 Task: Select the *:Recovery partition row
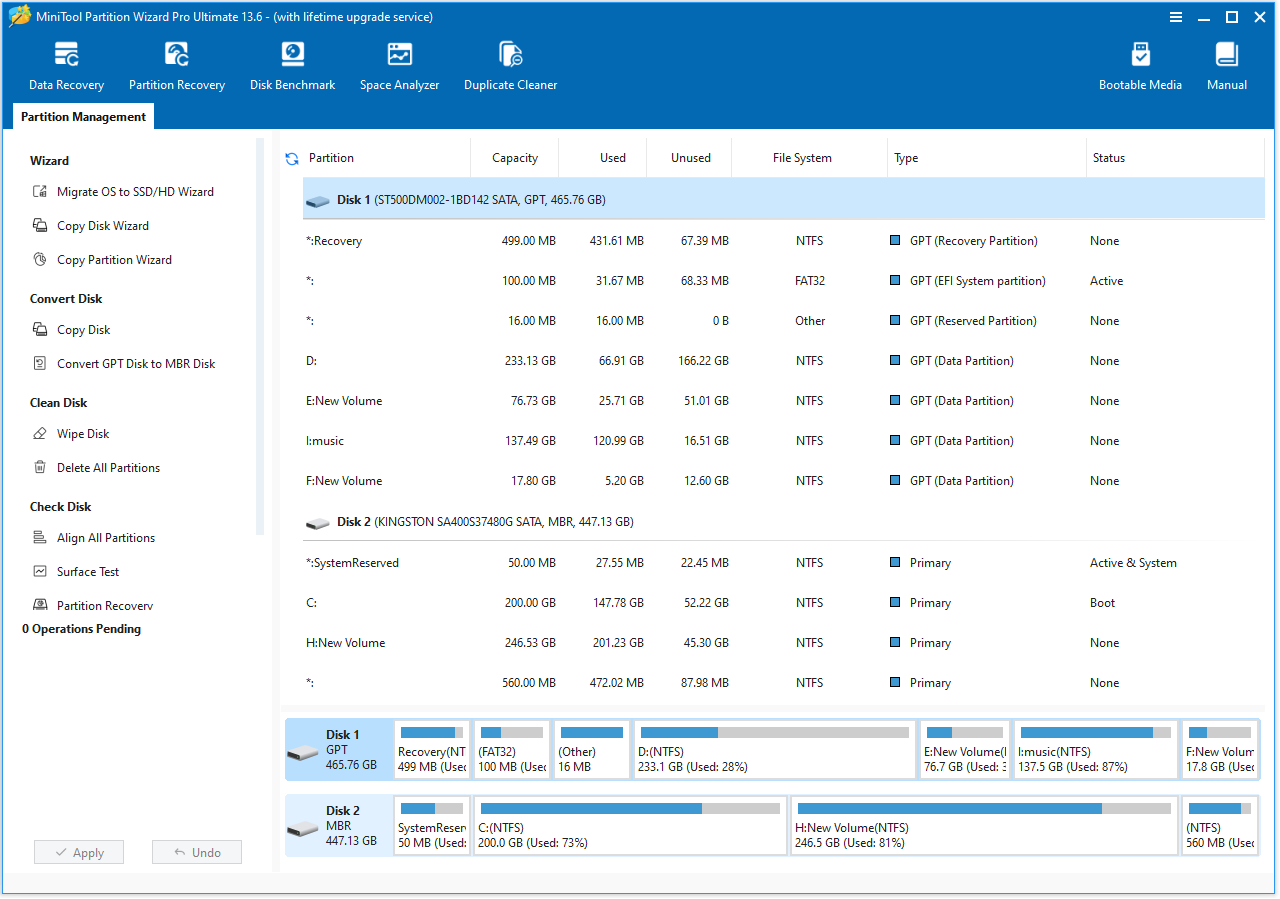(784, 241)
